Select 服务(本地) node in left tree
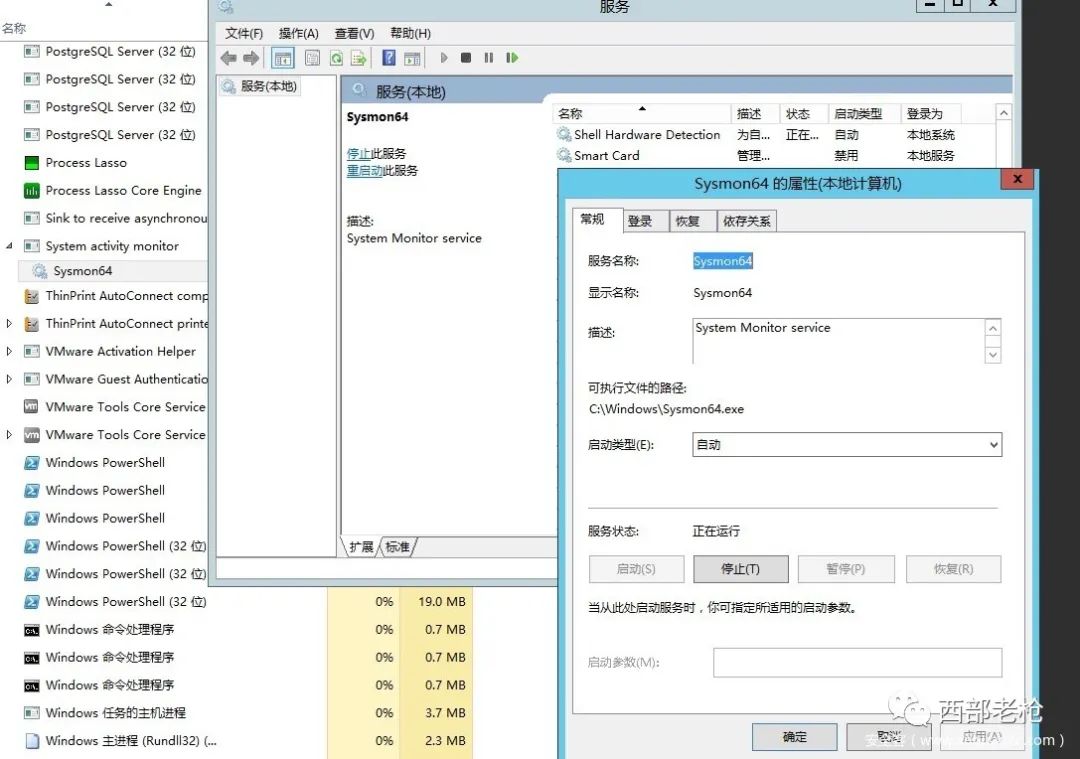 point(260,86)
